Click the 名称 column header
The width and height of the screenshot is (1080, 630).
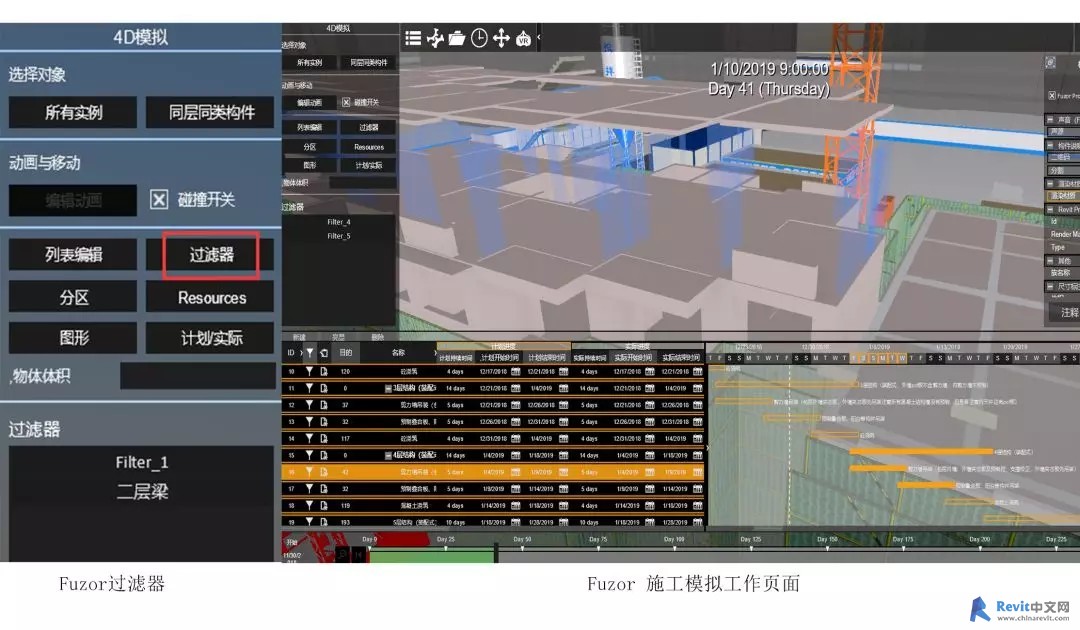point(398,353)
